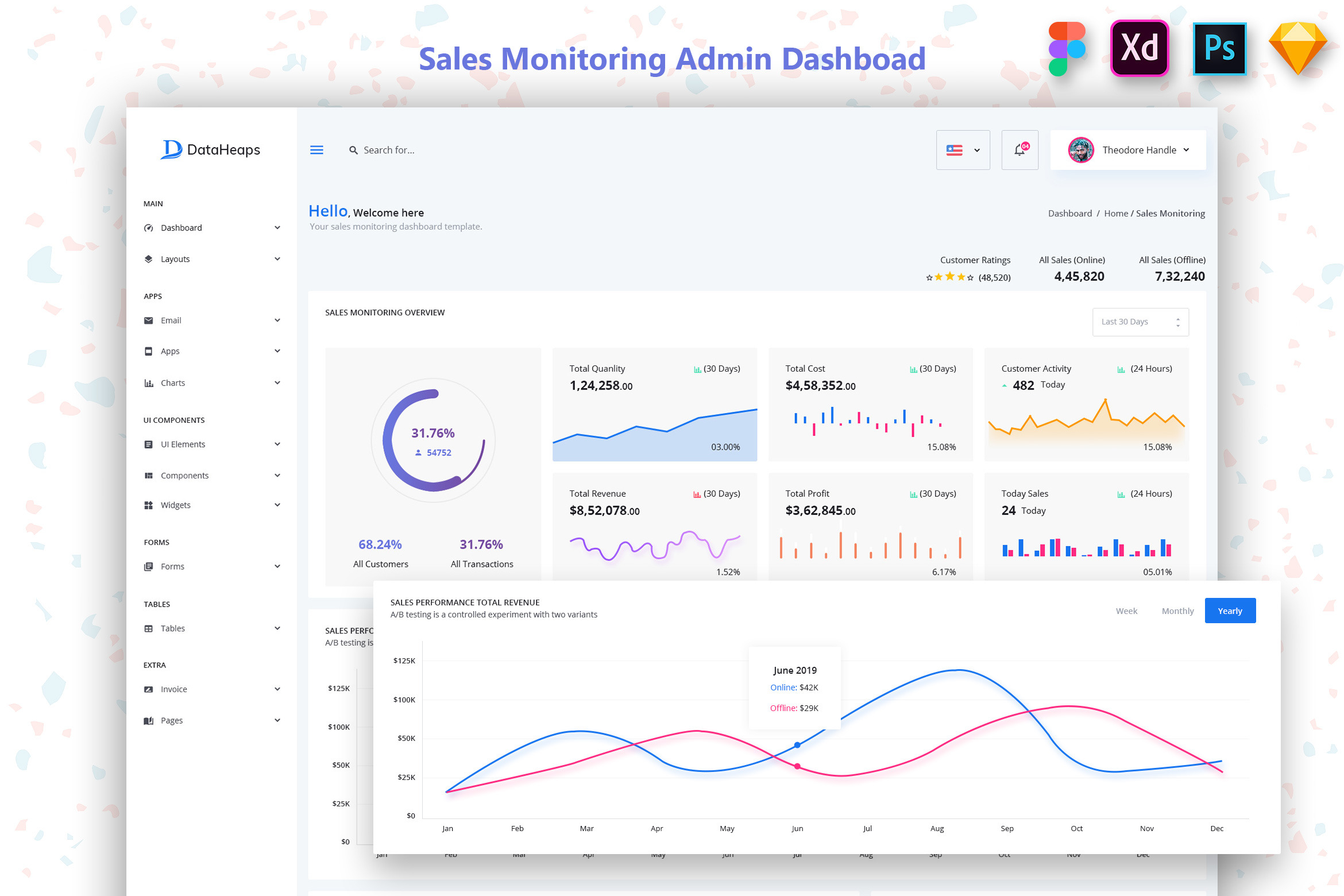Click the pink Offline point at Jun
The image size is (1344, 896).
pos(797,766)
